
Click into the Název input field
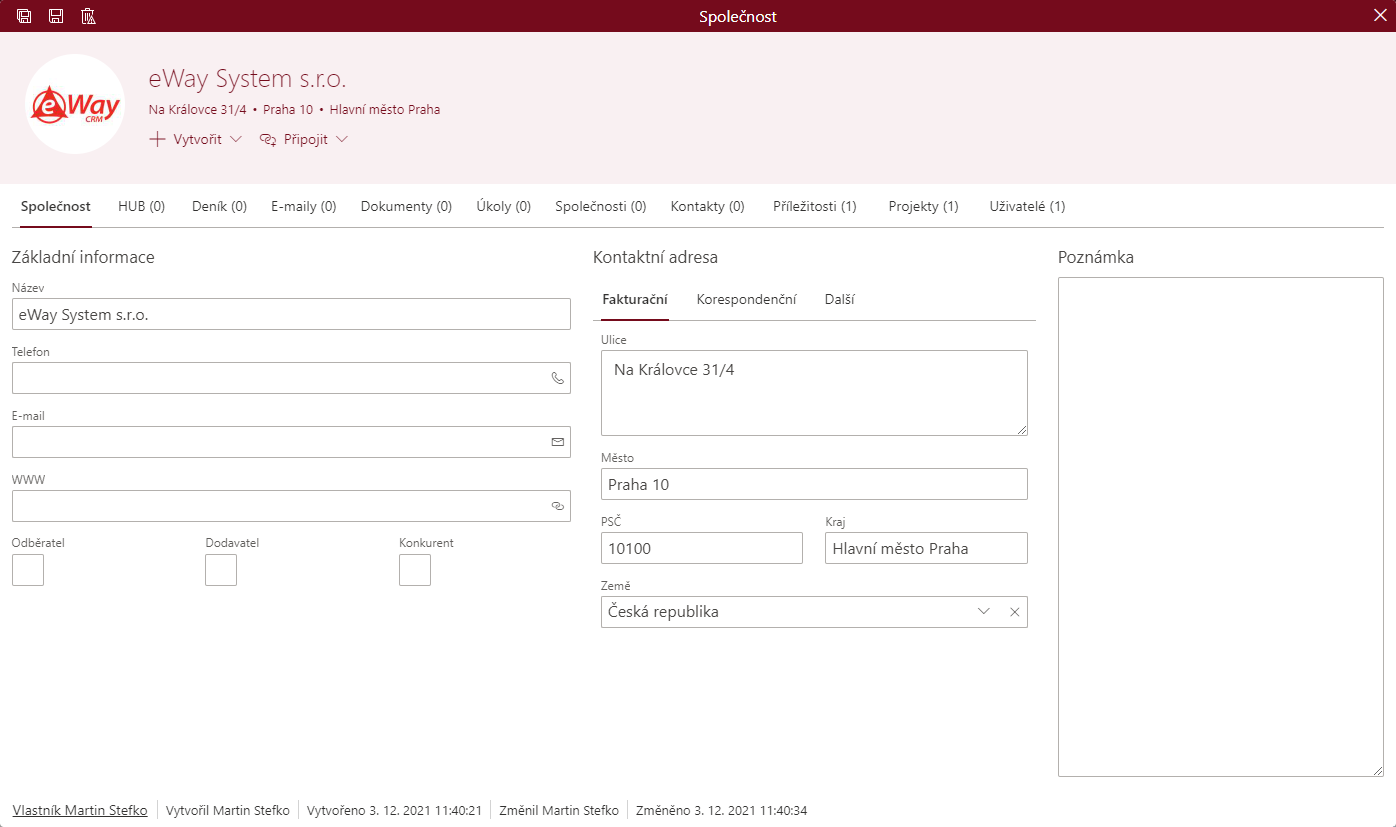coord(291,314)
